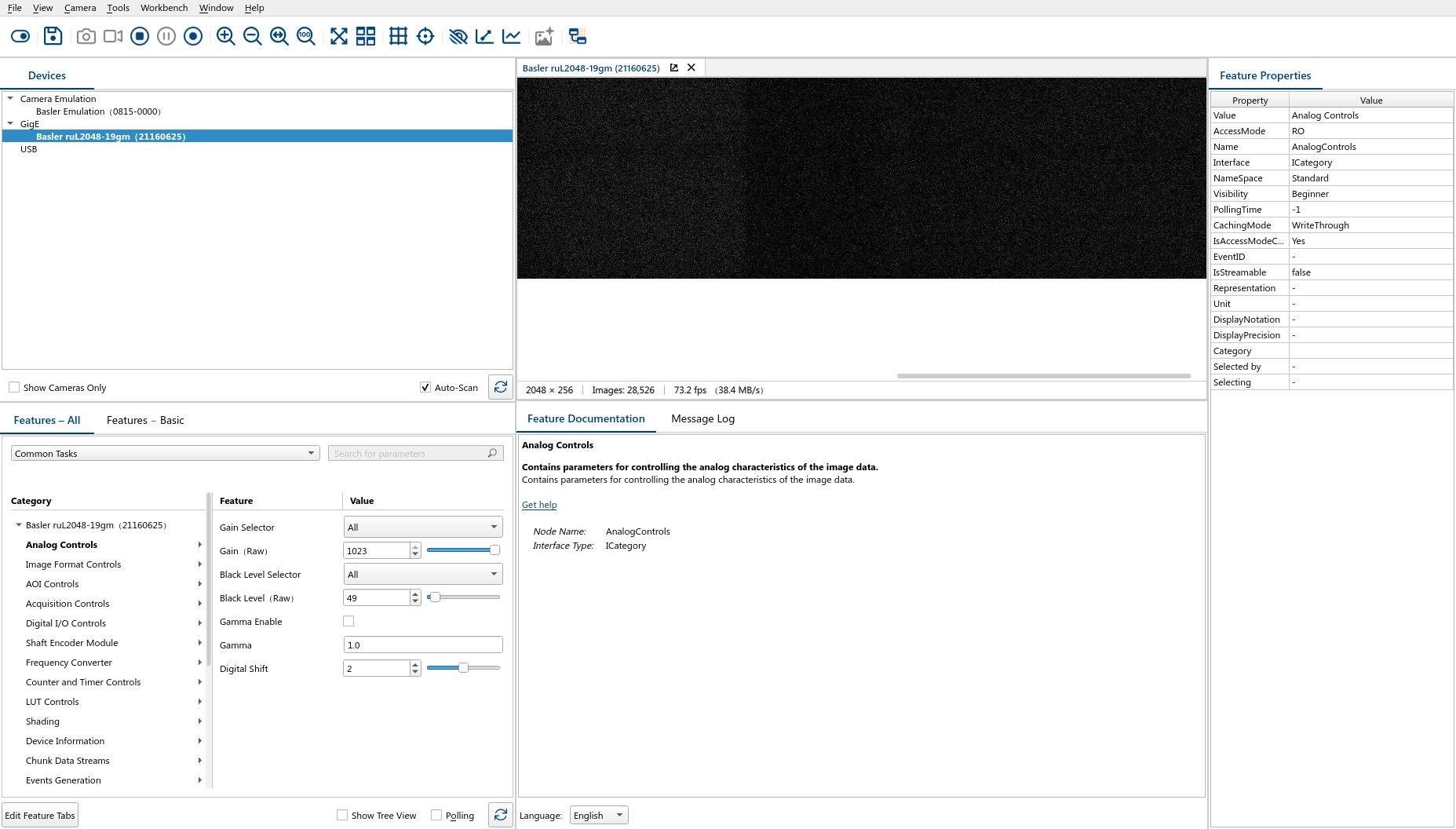Open the Camera menu

(x=80, y=8)
